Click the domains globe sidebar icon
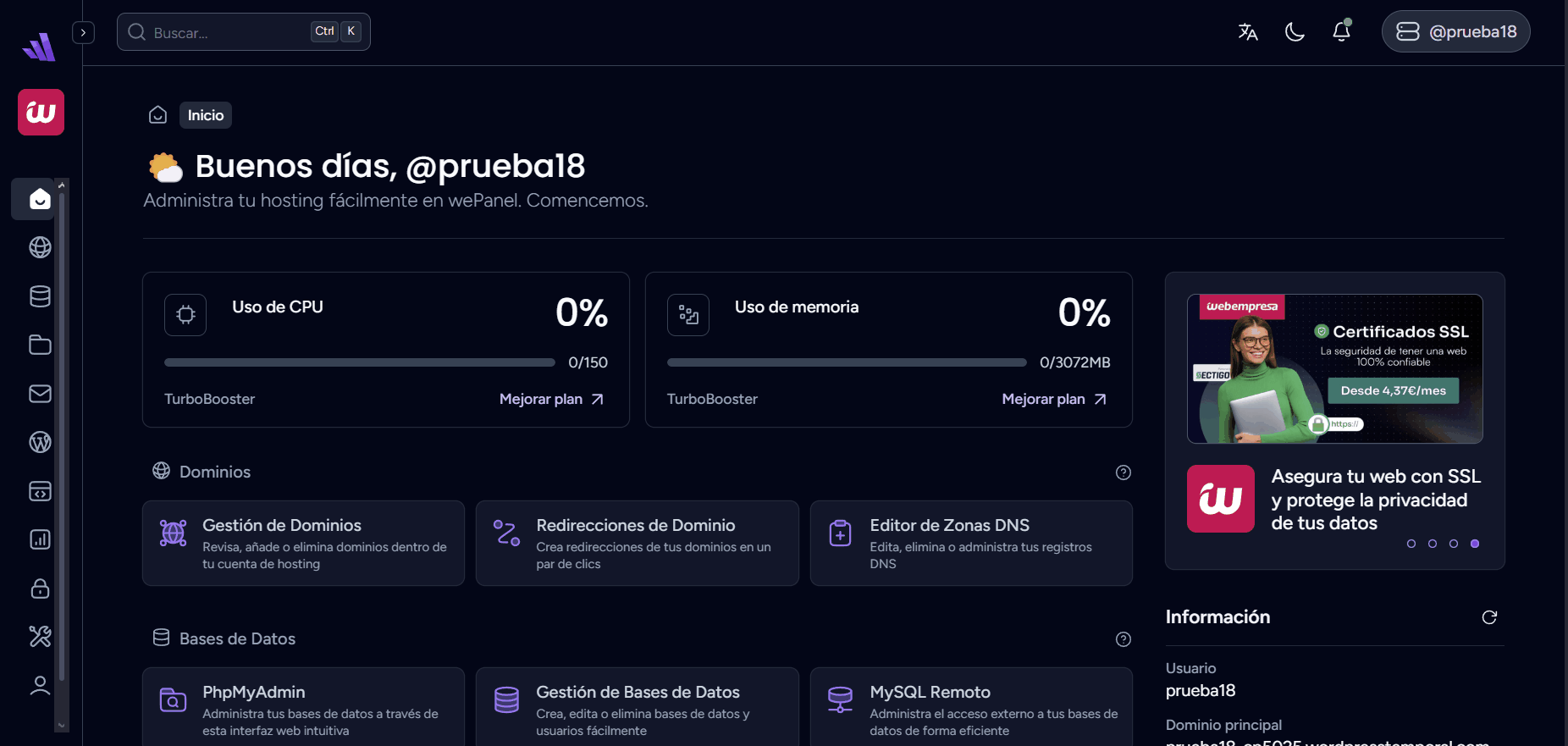Screen dimensions: 1568x746 (x=40, y=247)
